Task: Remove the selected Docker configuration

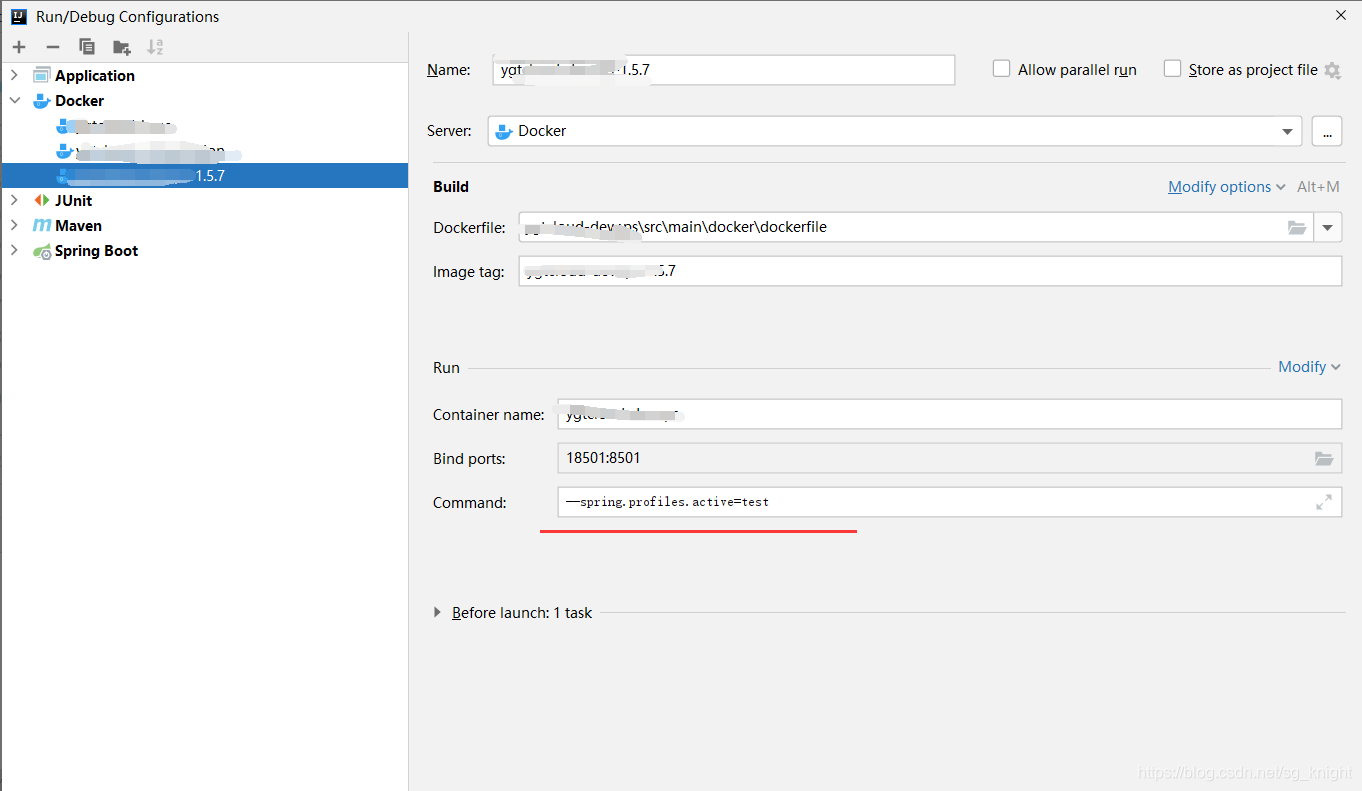Action: pos(52,46)
